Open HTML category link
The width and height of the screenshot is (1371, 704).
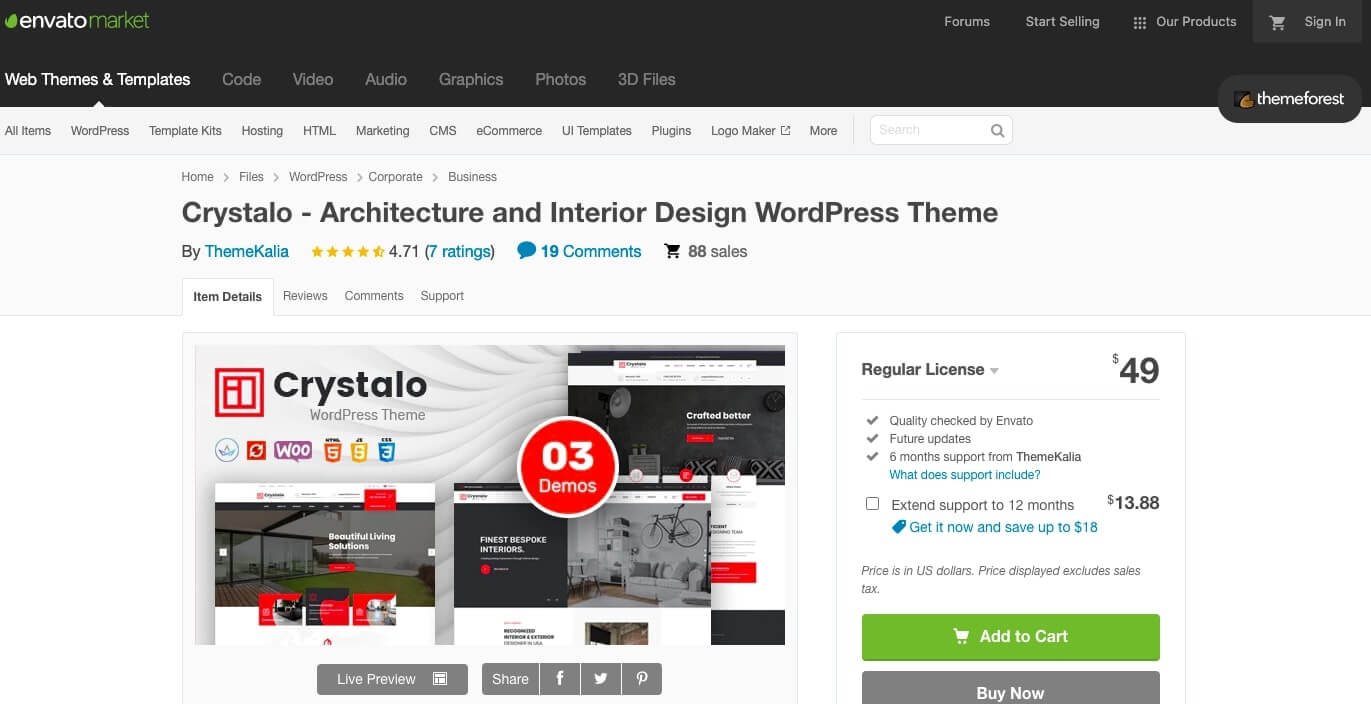click(x=320, y=131)
